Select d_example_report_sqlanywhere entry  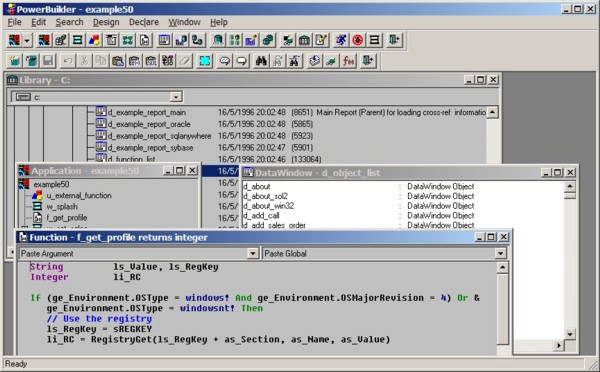click(x=159, y=136)
